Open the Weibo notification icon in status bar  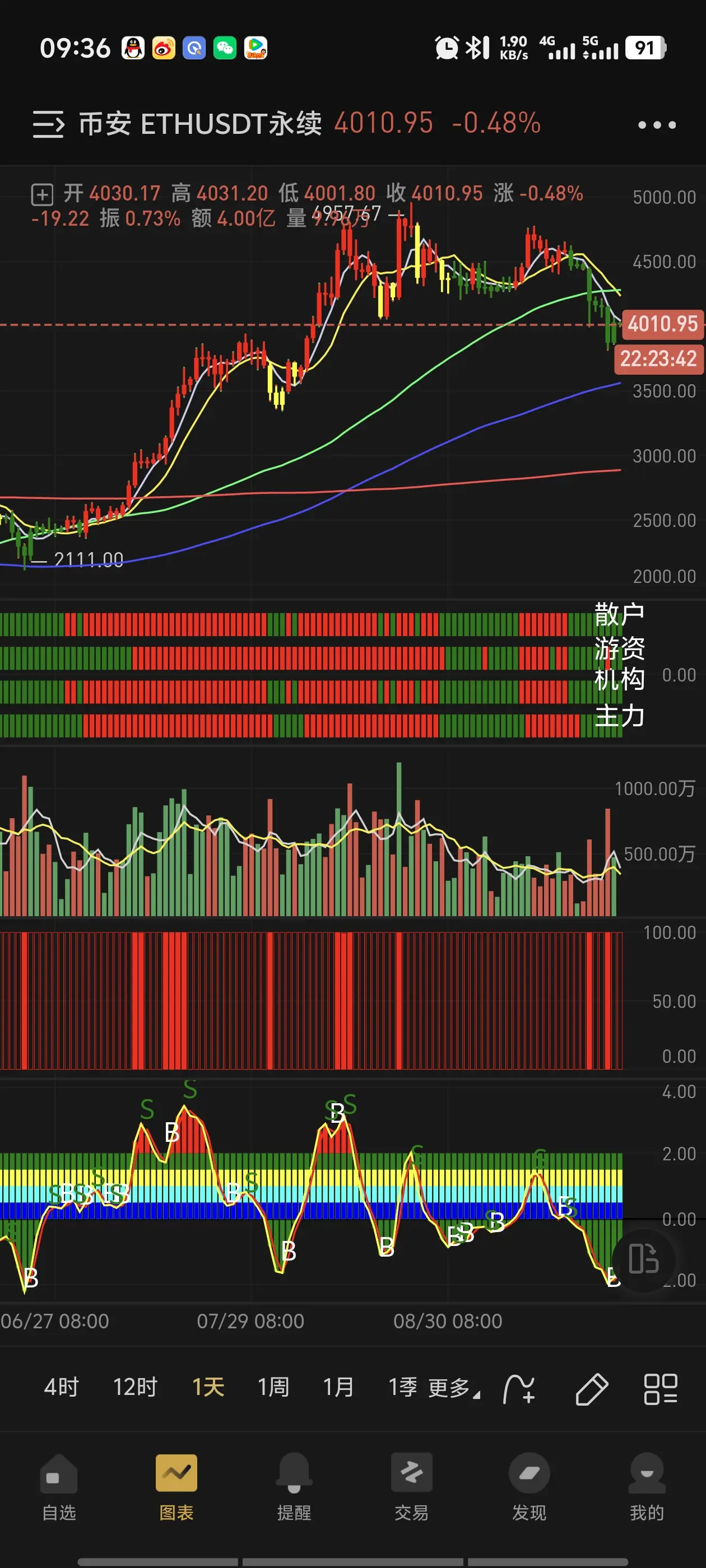163,48
